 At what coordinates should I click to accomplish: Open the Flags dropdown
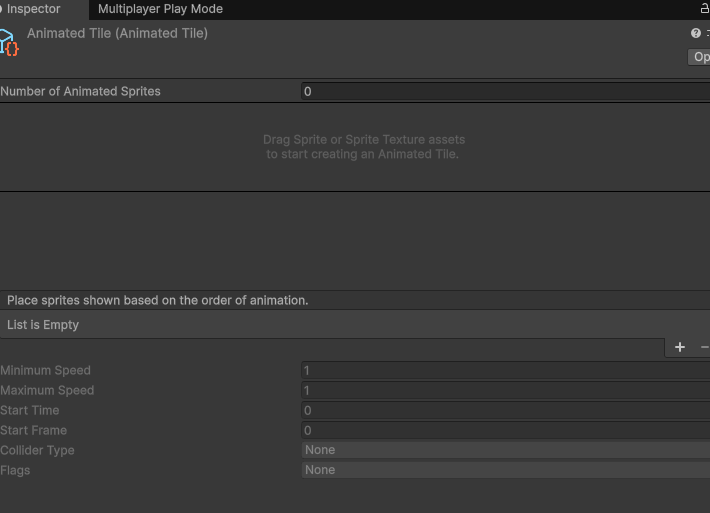tap(505, 470)
